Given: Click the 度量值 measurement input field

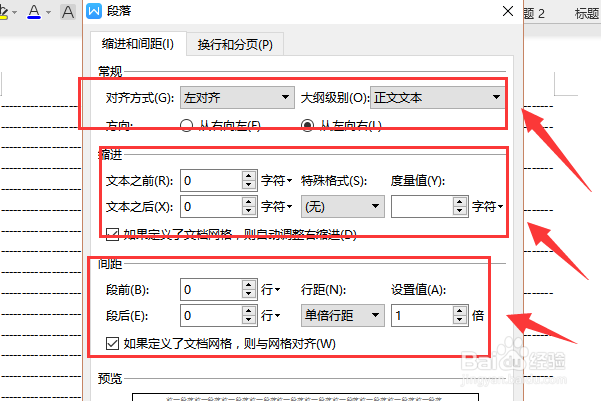Looking at the screenshot, I should tap(422, 207).
